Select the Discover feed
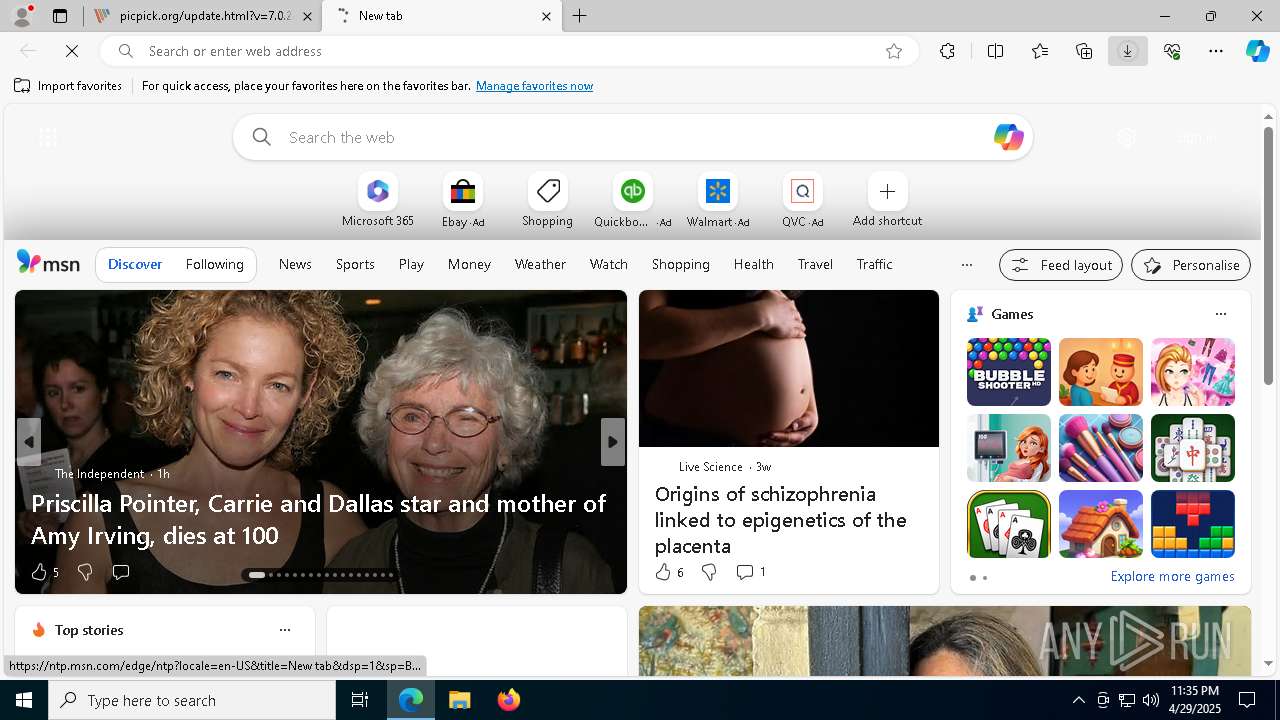1280x720 pixels. 135,264
